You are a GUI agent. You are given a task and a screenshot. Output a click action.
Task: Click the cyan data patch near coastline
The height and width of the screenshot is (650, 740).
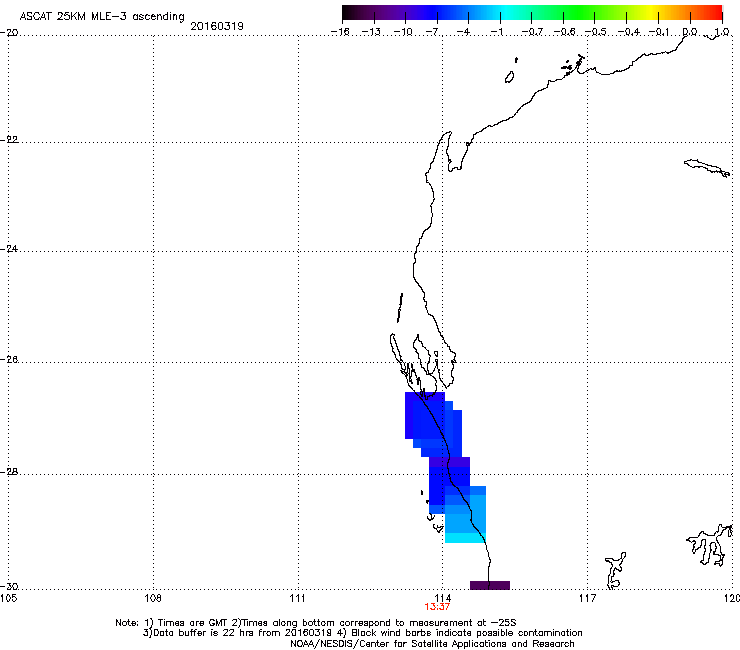465,538
